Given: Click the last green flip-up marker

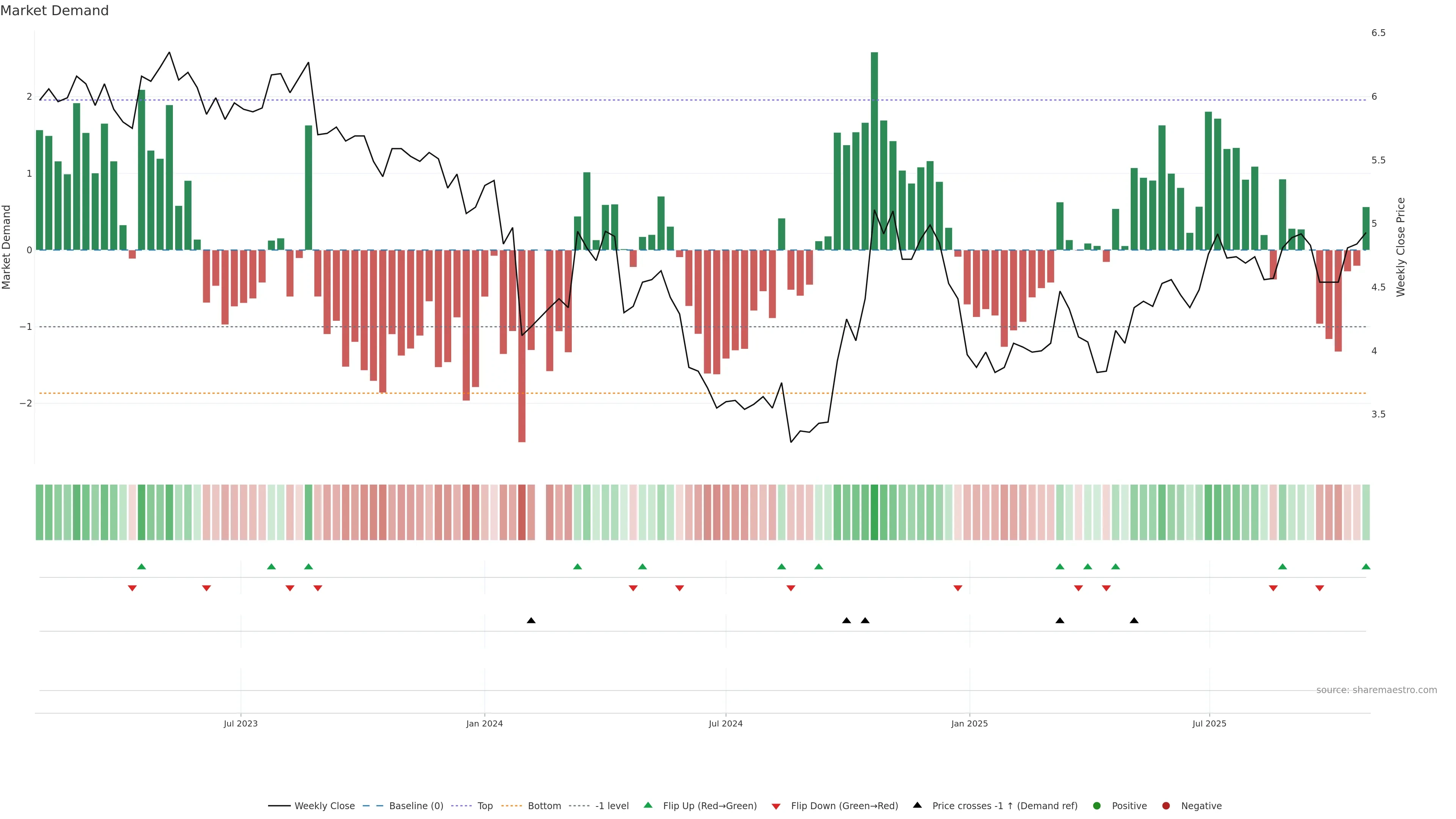Looking at the screenshot, I should 1366,567.
